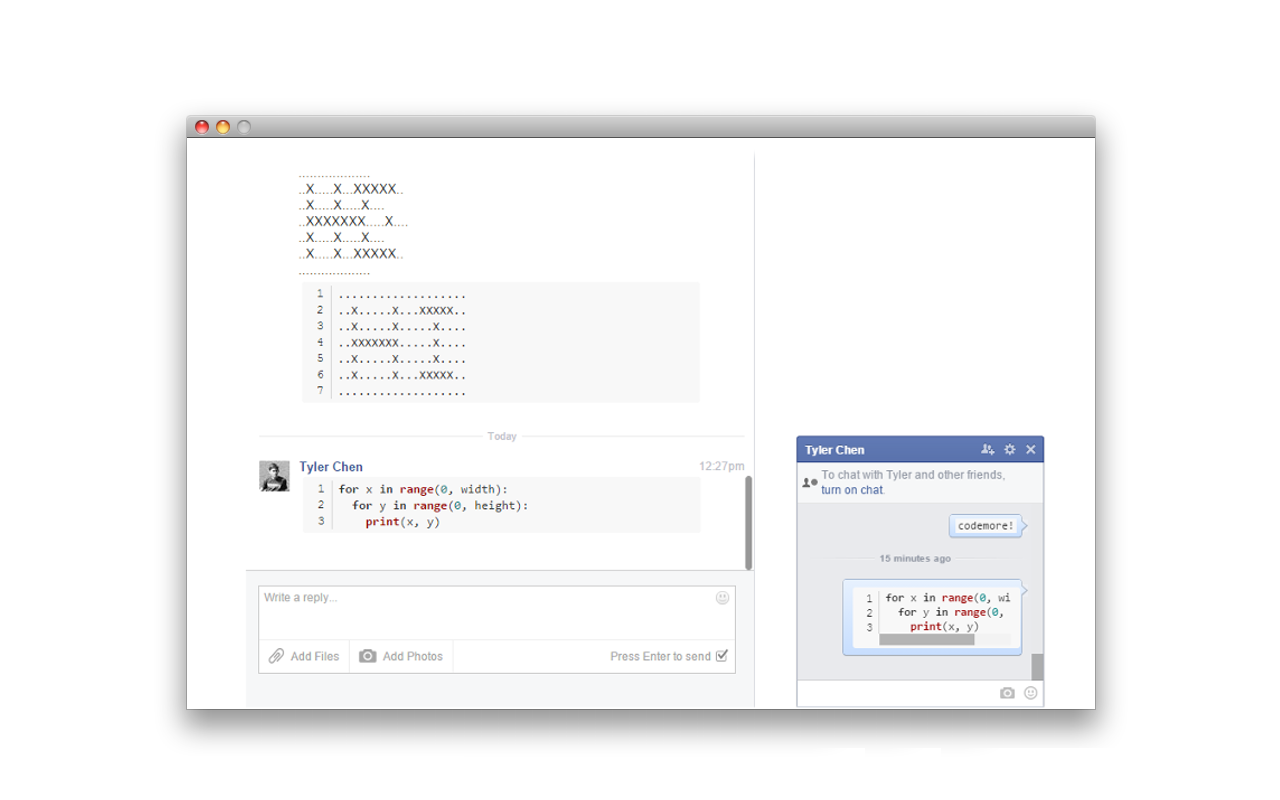Open the gear settings icon in chat window
Screen dimensions: 1280x800
pyautogui.click(x=1010, y=450)
